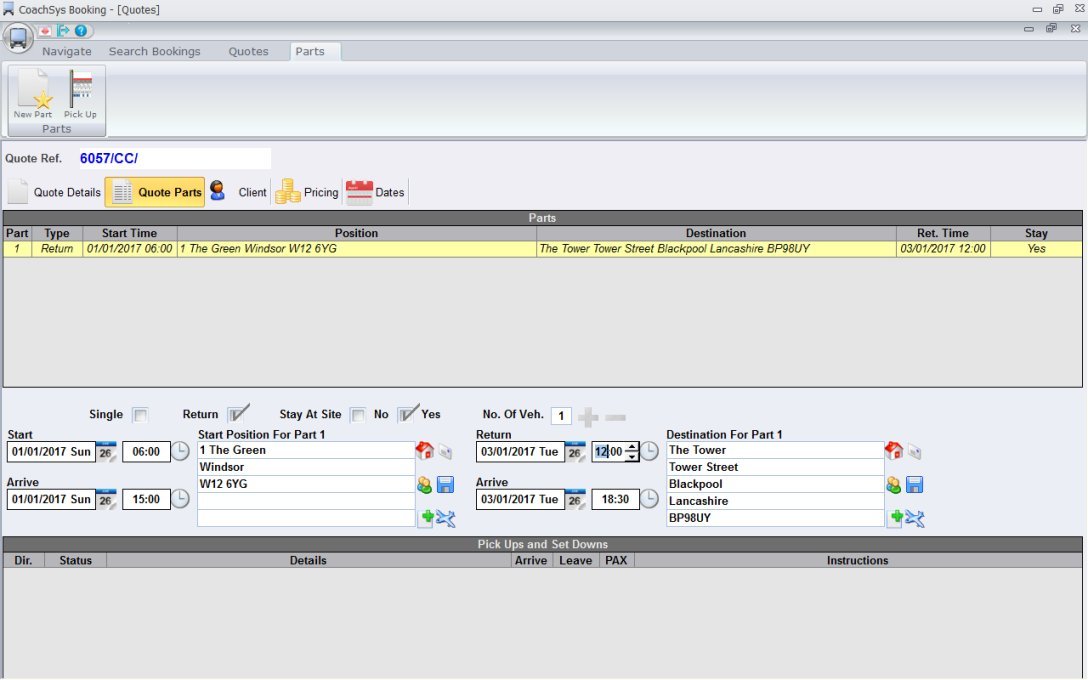Image resolution: width=1088 pixels, height=680 pixels.
Task: Click the No. Of Veh. field
Action: click(x=561, y=416)
